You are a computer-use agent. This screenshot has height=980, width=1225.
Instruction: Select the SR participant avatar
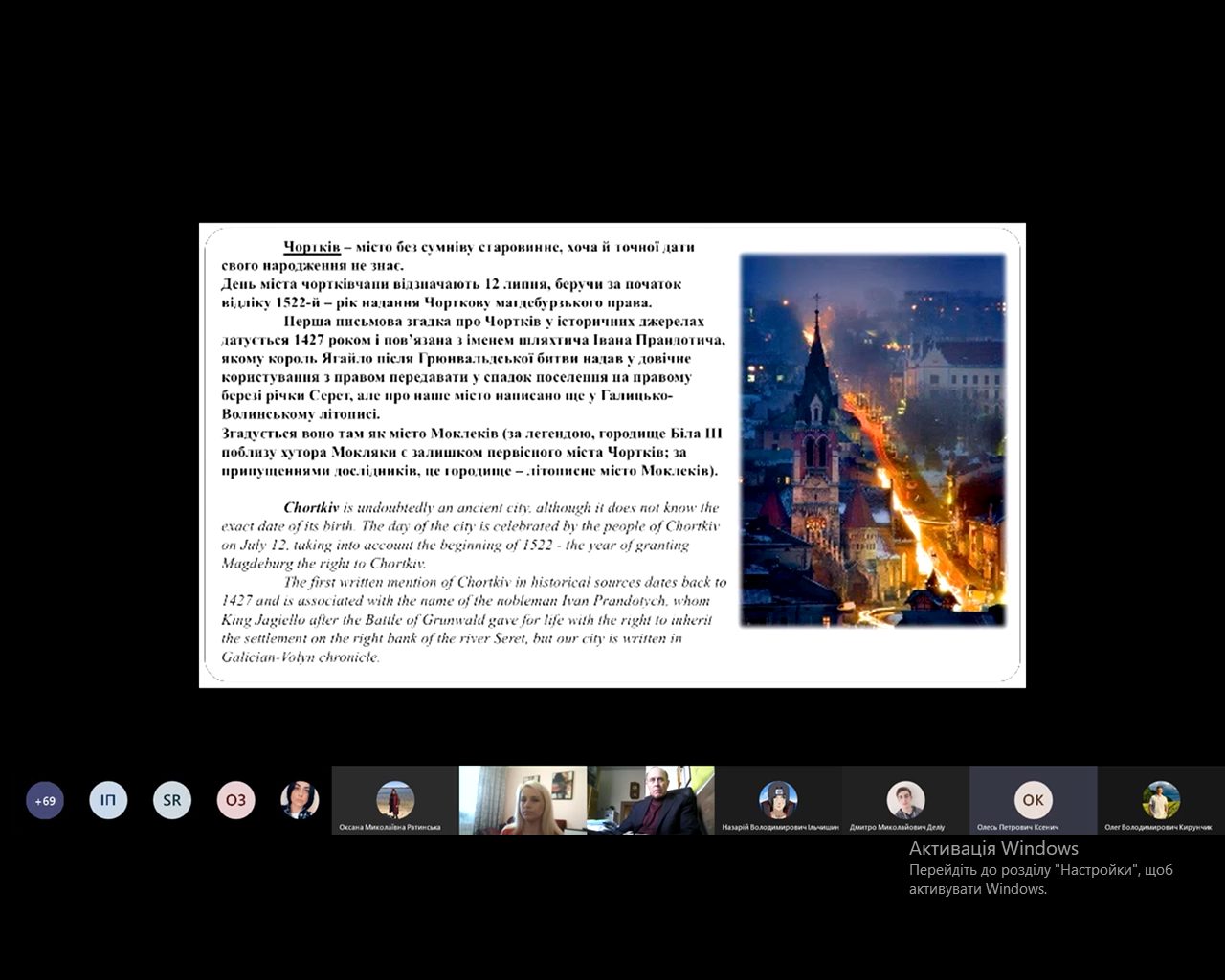[172, 800]
